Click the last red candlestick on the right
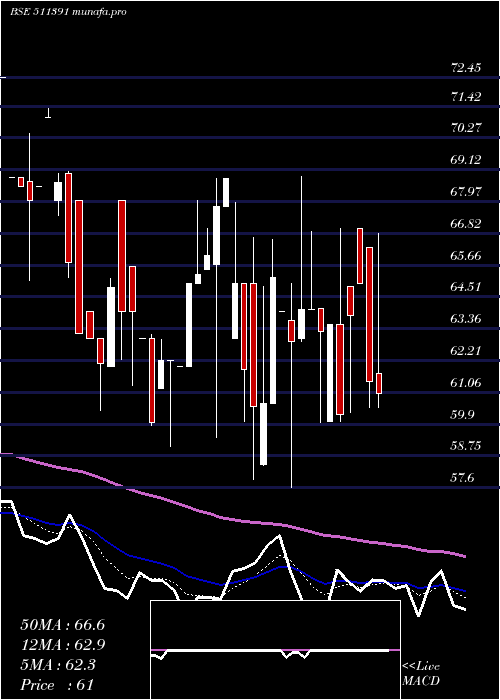This screenshot has width=500, height=700. [x=379, y=383]
